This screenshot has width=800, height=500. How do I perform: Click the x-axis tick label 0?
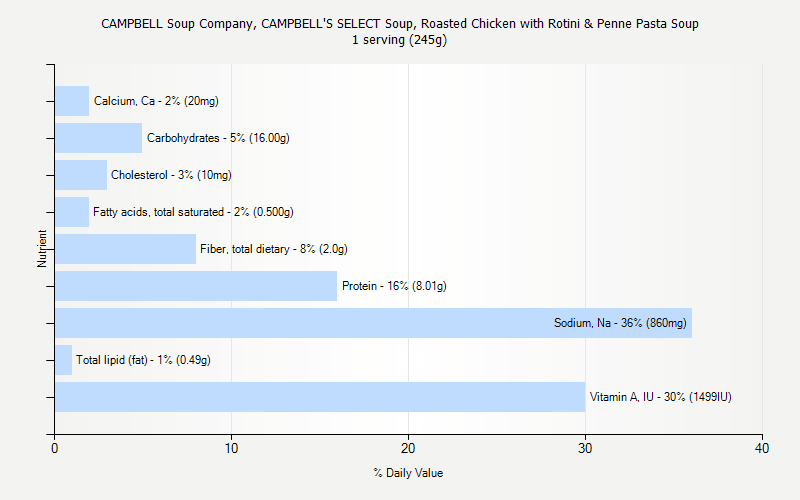pyautogui.click(x=55, y=449)
